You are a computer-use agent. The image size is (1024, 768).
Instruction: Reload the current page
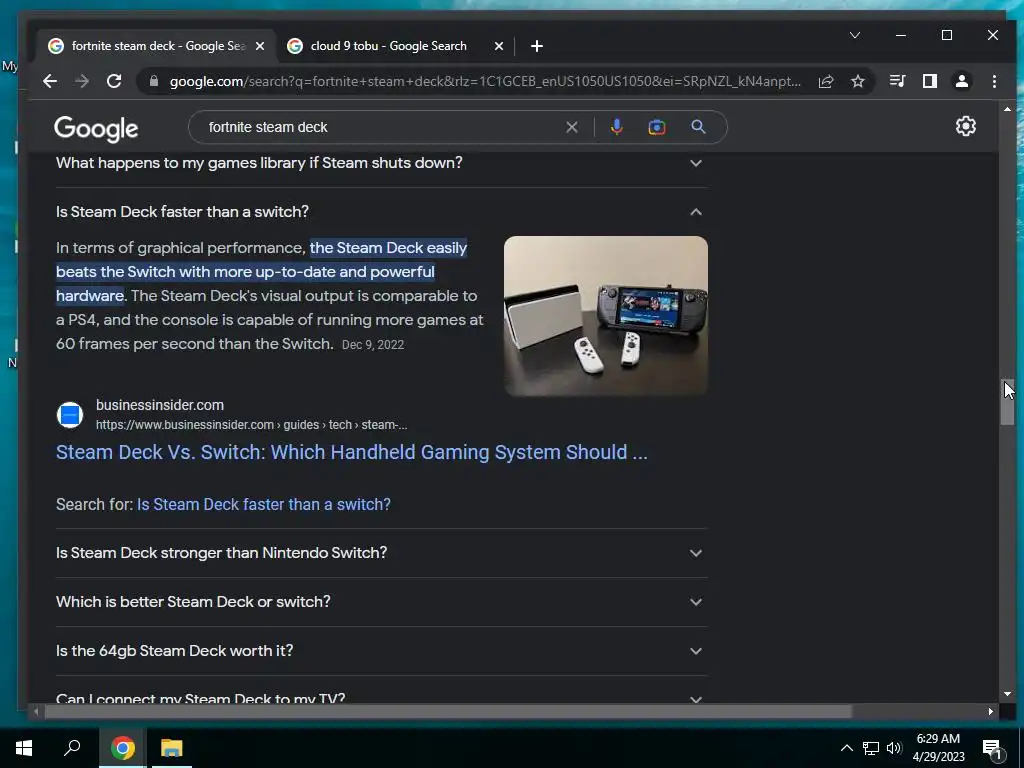click(x=114, y=81)
